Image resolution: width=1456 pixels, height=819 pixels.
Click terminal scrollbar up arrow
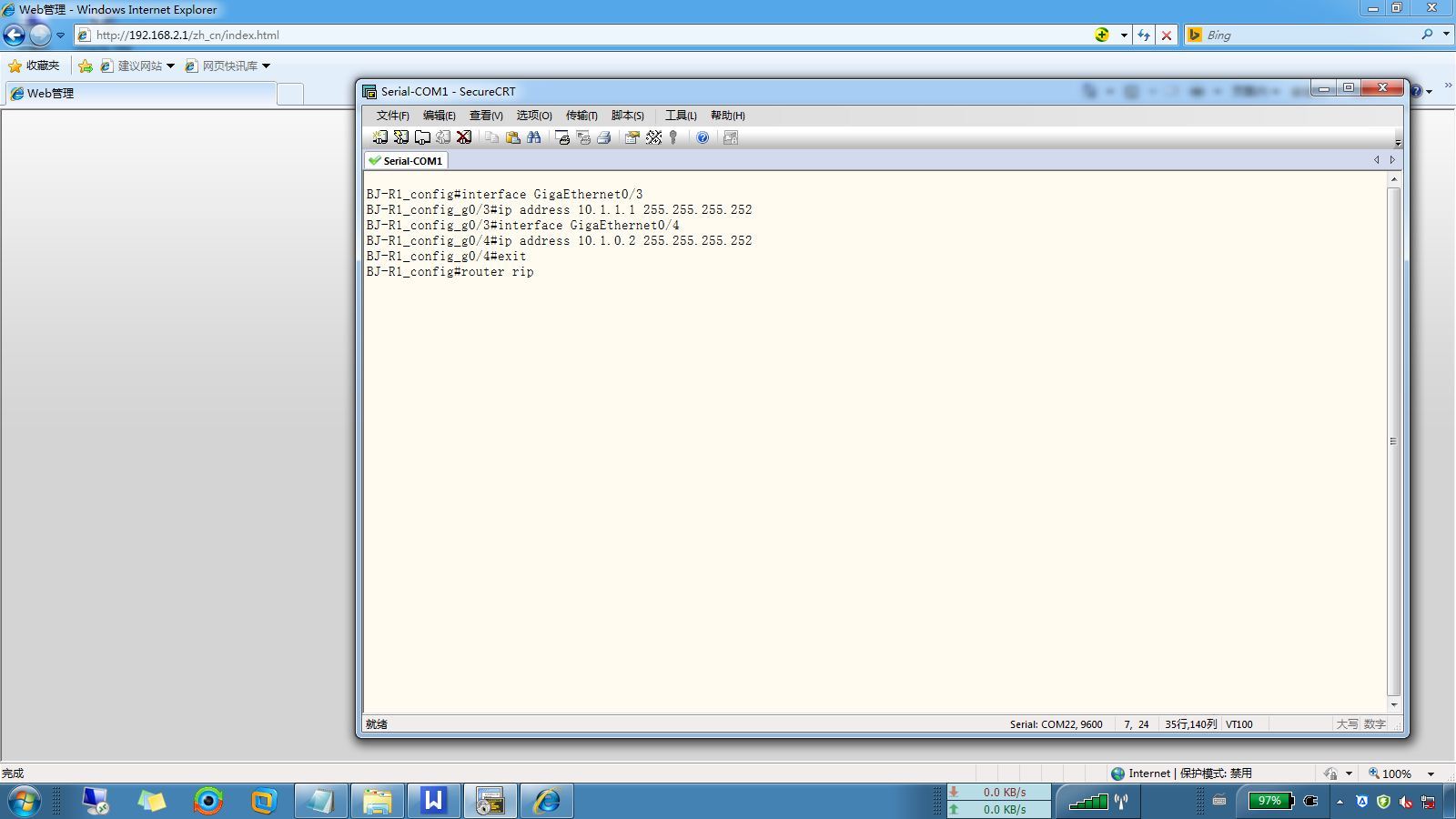[x=1393, y=180]
